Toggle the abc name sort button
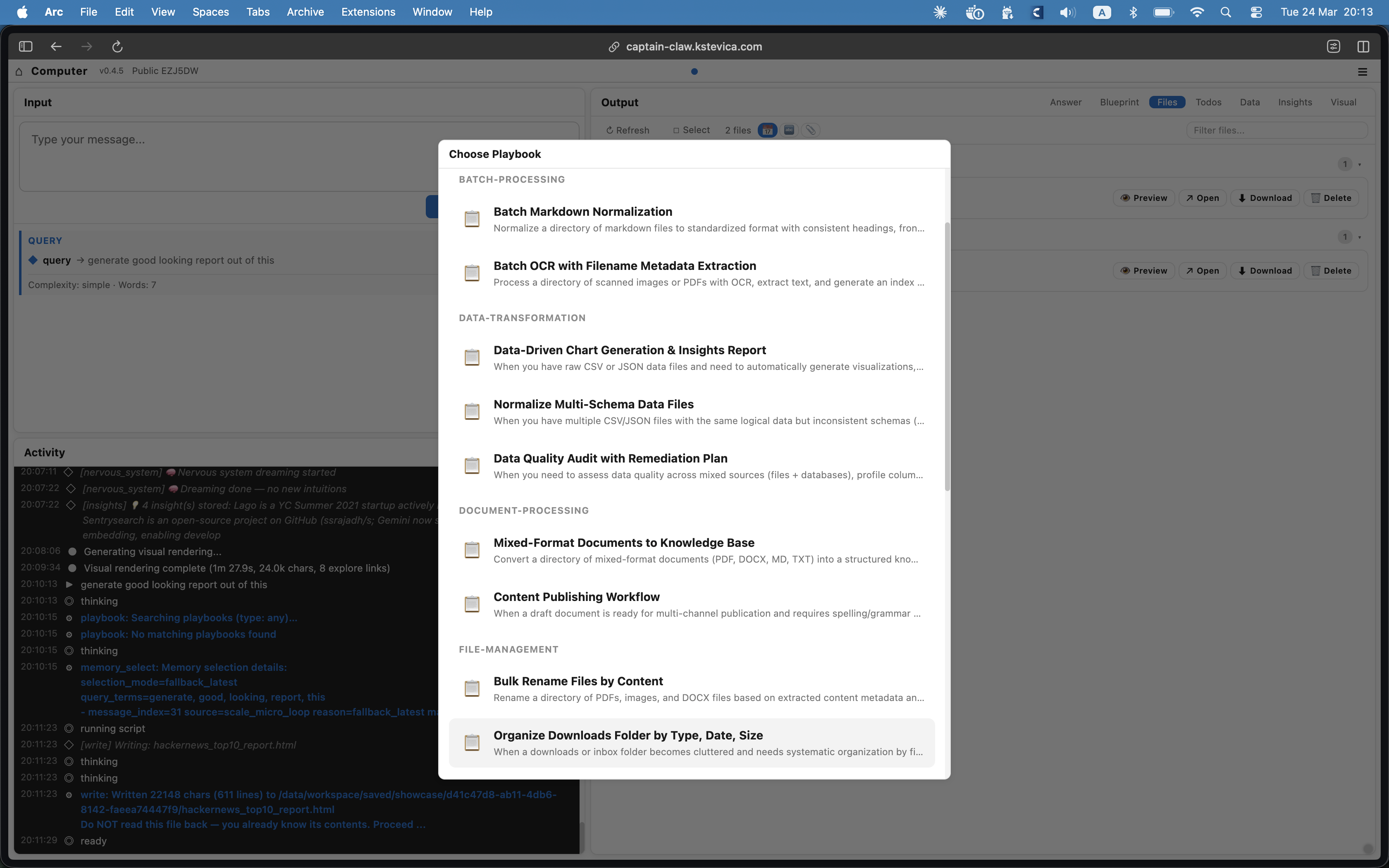 [x=789, y=130]
